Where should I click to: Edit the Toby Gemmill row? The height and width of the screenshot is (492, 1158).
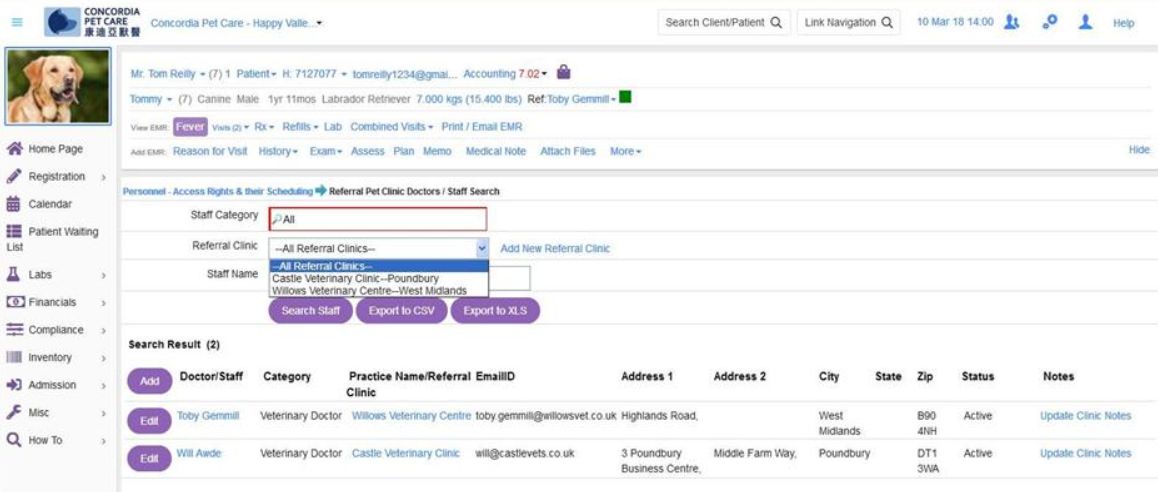click(149, 421)
